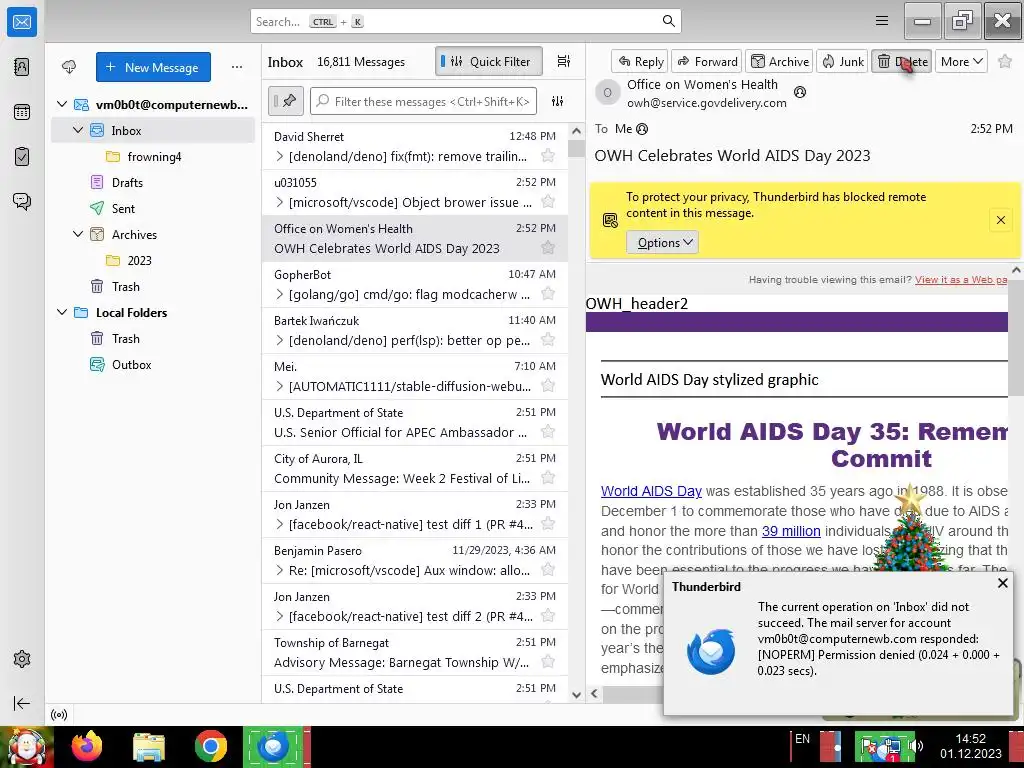Click the New Message button

click(153, 67)
